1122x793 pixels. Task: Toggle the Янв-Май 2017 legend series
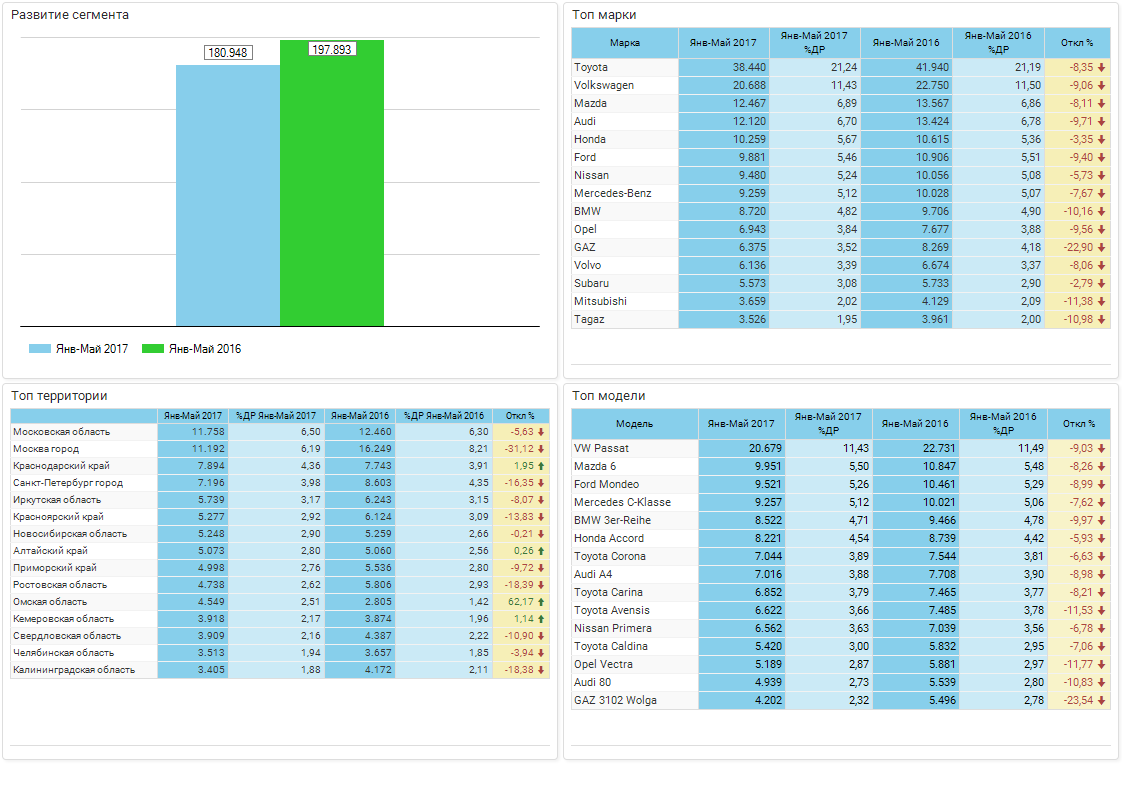(x=91, y=349)
